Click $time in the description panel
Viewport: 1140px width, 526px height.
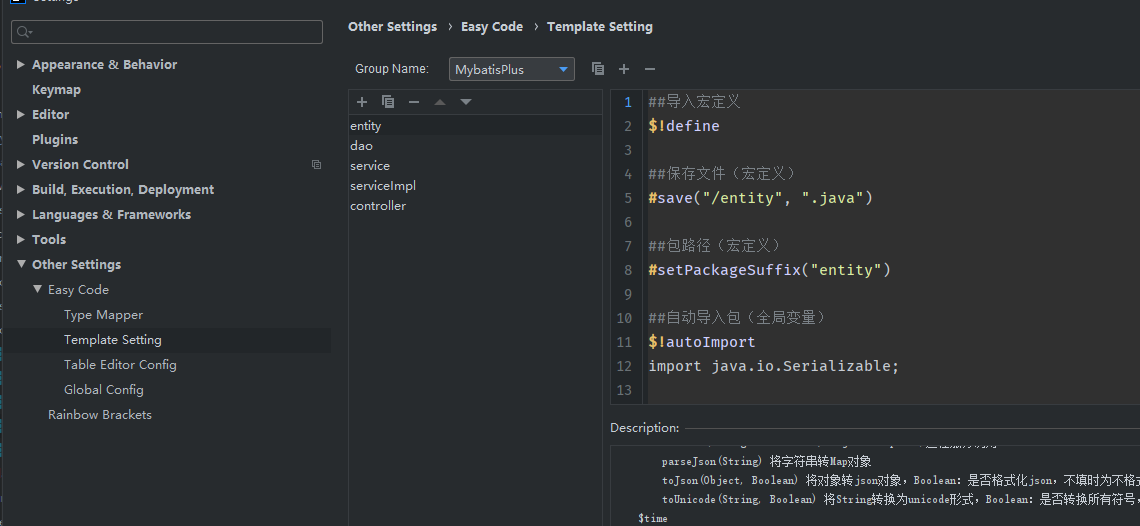(652, 518)
